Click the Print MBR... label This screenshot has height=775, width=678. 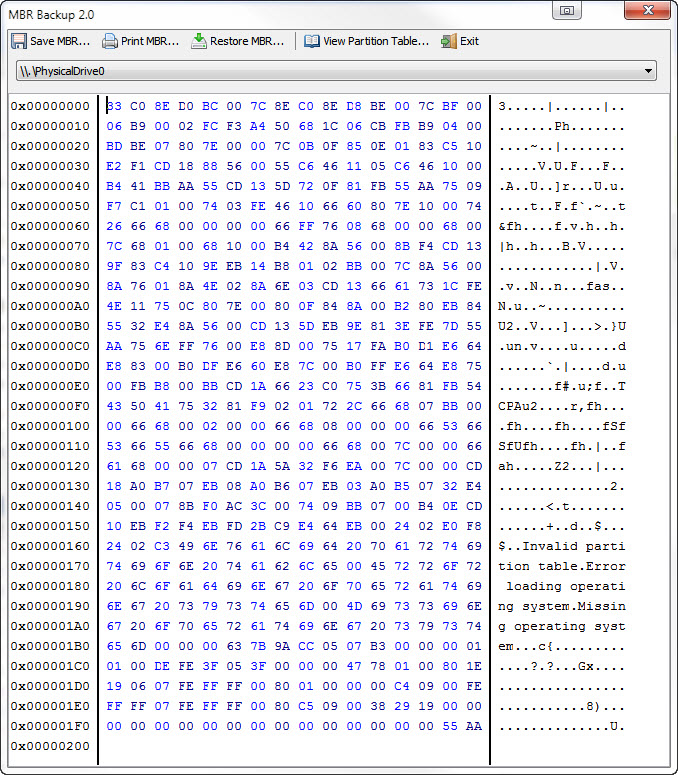[x=150, y=42]
